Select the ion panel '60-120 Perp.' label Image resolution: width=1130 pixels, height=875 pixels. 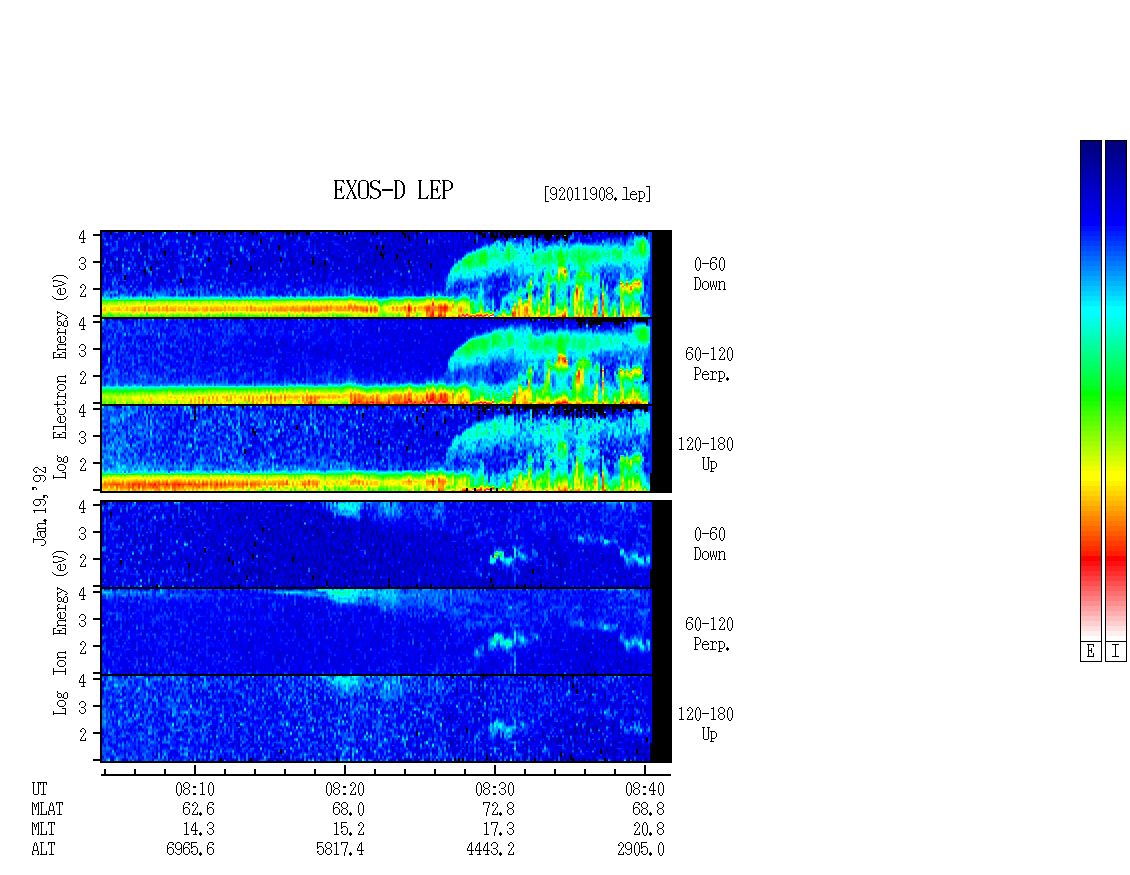[709, 634]
